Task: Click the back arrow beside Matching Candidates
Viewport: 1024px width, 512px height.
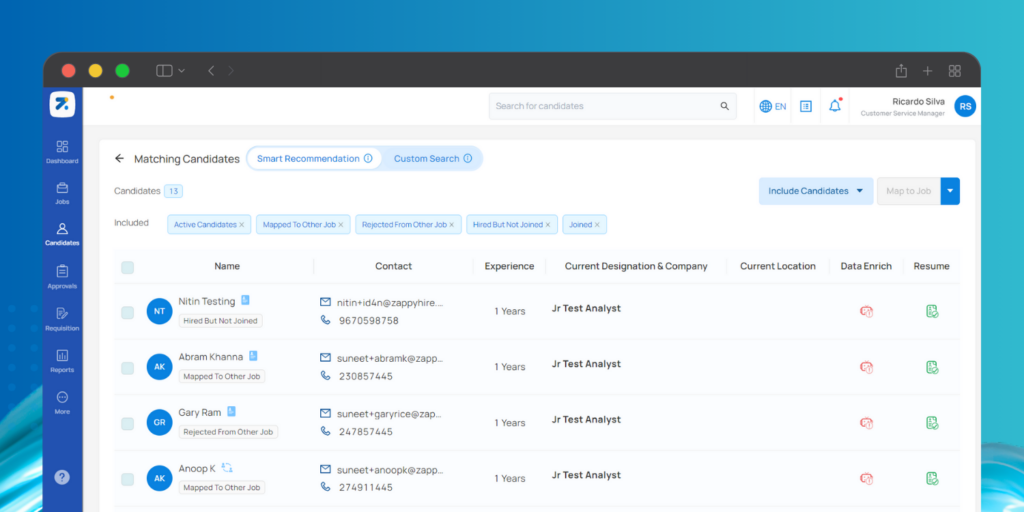Action: [120, 159]
